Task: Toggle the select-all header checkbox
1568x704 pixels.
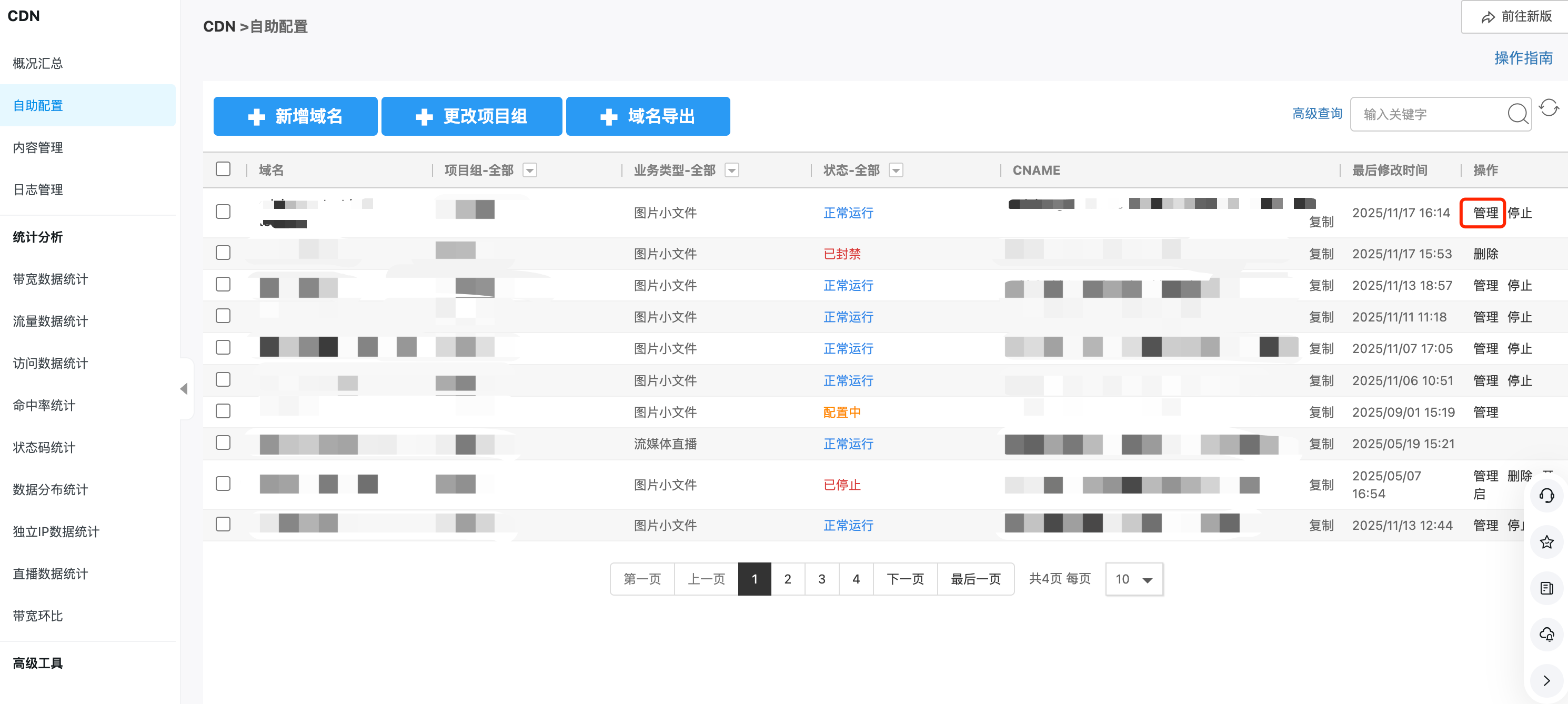Action: coord(223,169)
